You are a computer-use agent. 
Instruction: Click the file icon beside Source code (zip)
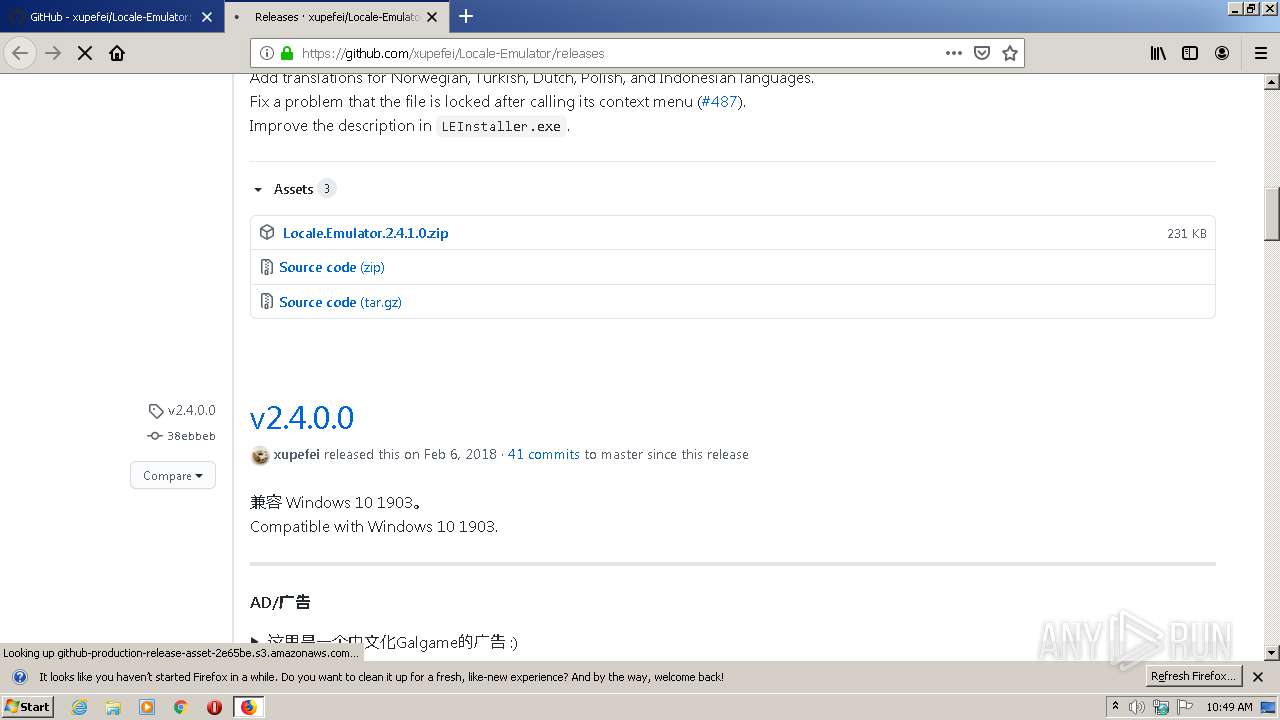pyautogui.click(x=267, y=267)
